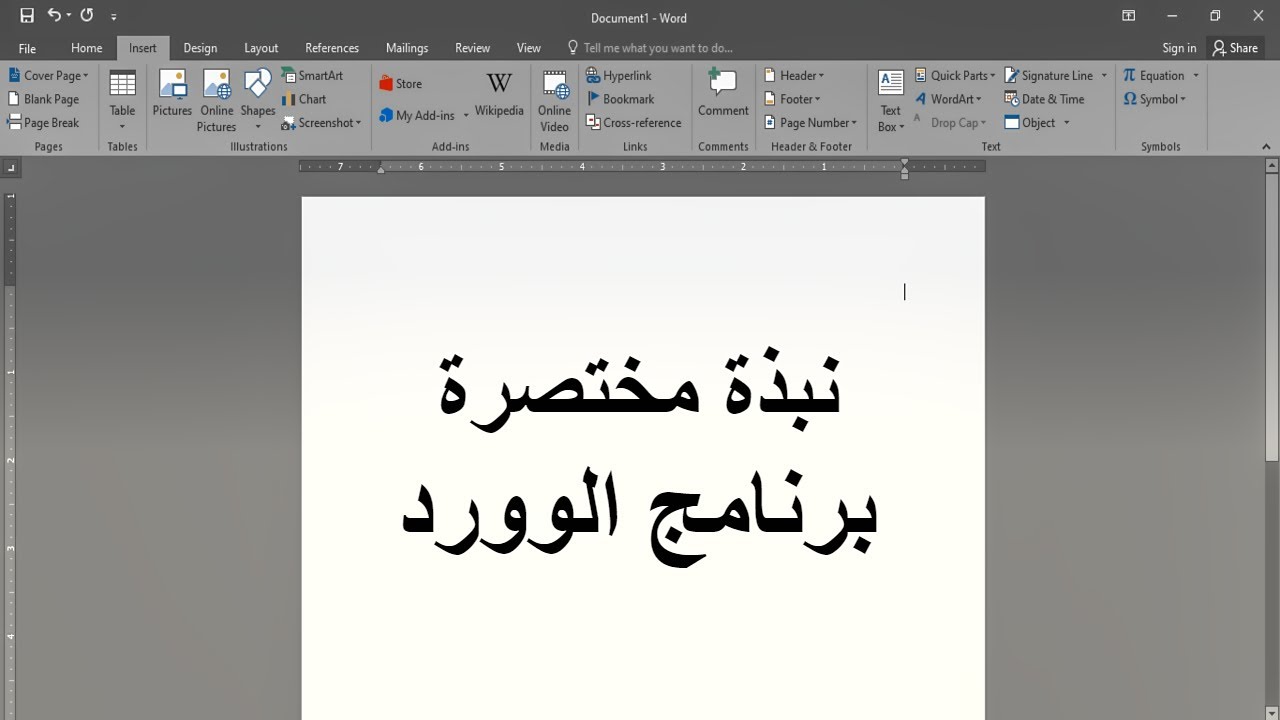
Task: Open the Shapes gallery
Action: (x=258, y=100)
